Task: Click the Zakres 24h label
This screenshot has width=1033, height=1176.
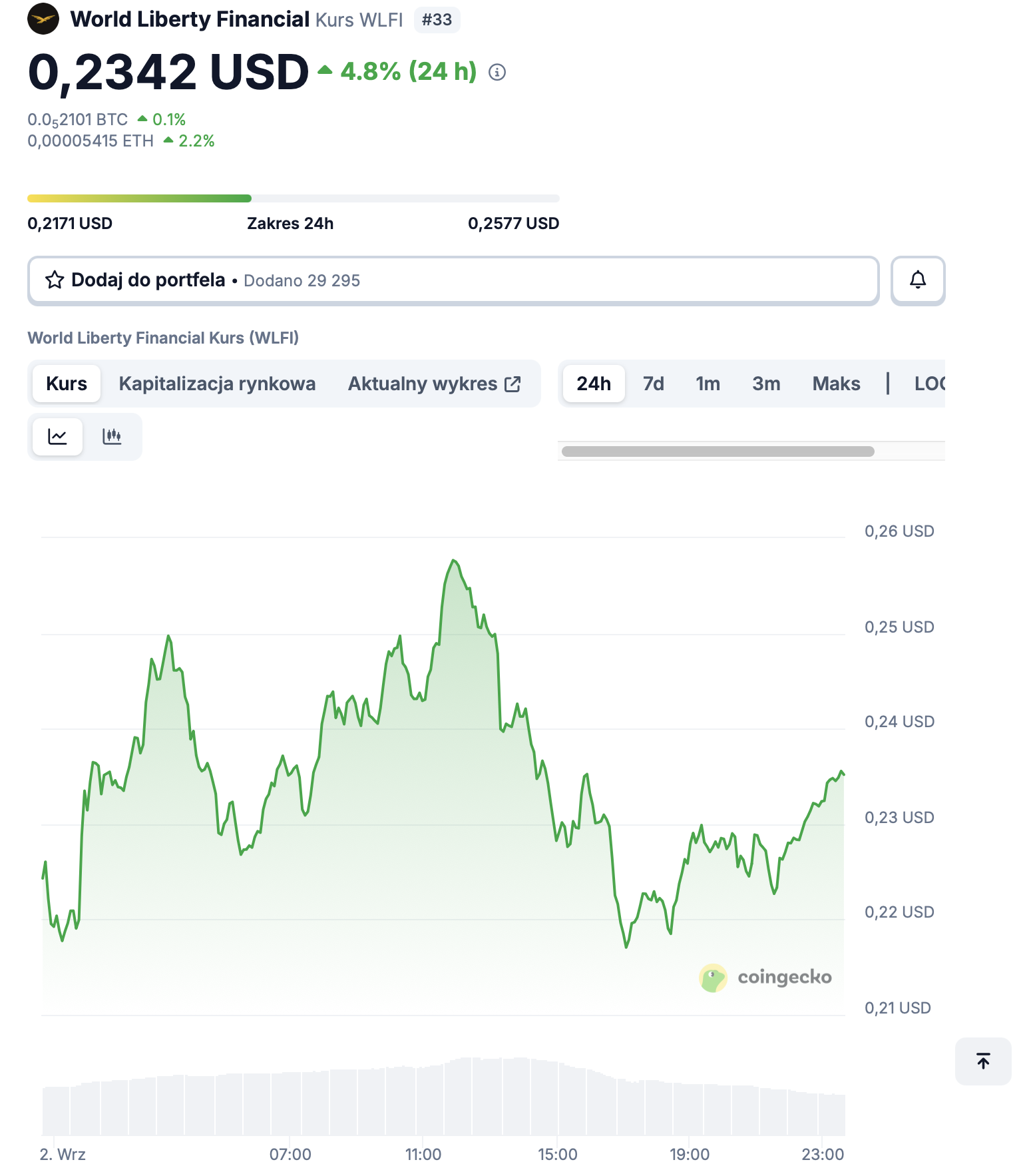Action: (x=290, y=224)
